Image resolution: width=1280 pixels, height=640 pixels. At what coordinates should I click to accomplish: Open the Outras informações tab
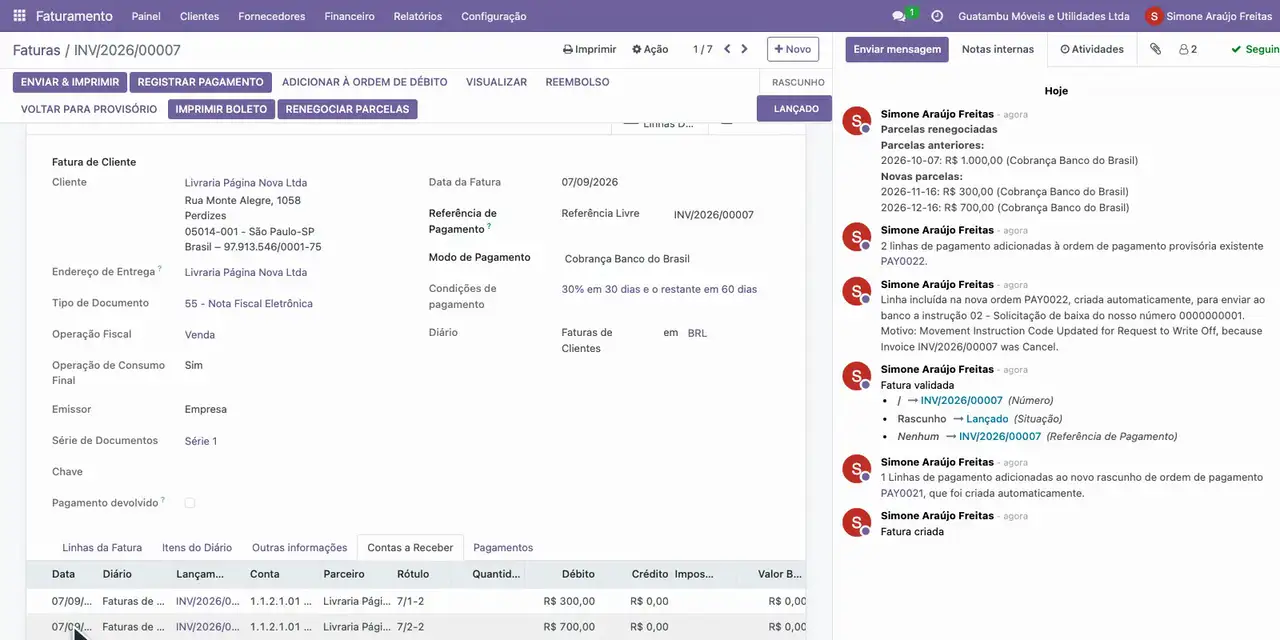pyautogui.click(x=299, y=548)
